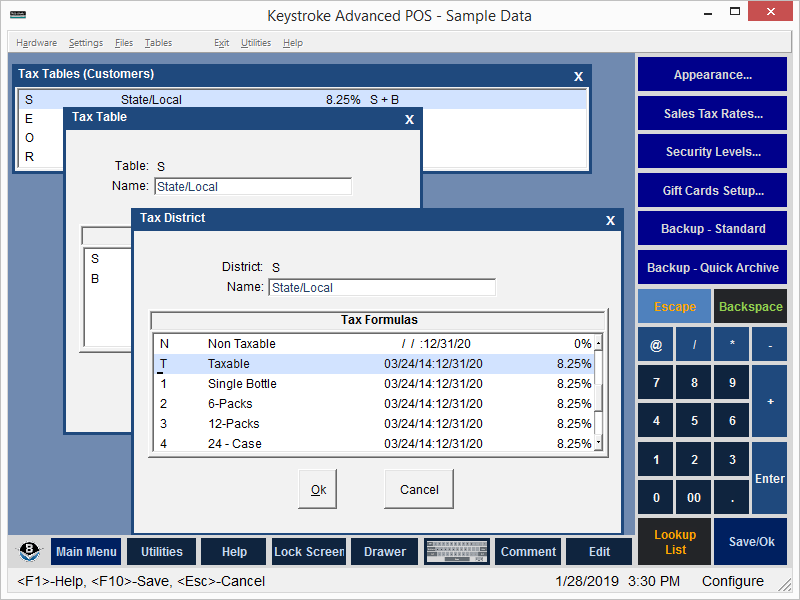800x600 pixels.
Task: Click the Escape keypad button
Action: coord(674,306)
